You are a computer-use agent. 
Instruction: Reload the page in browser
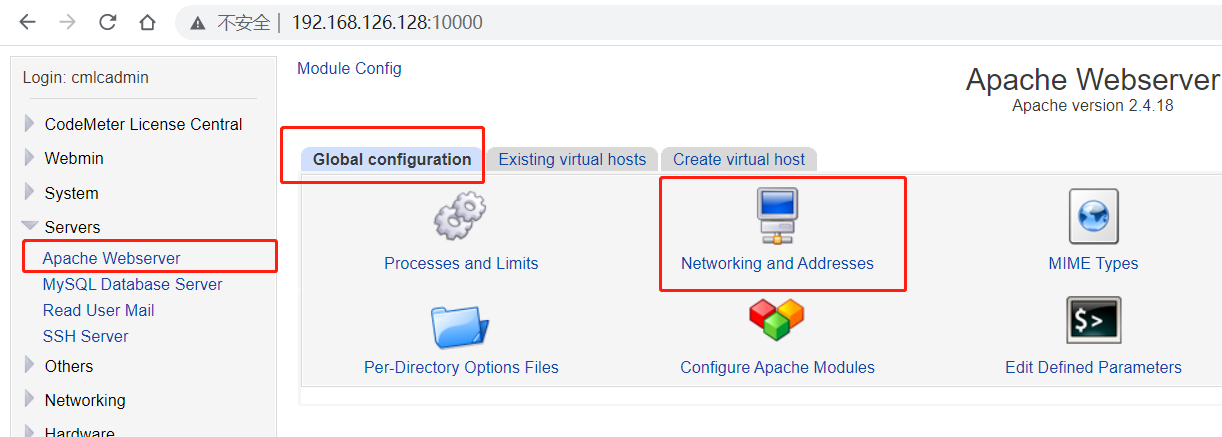107,22
